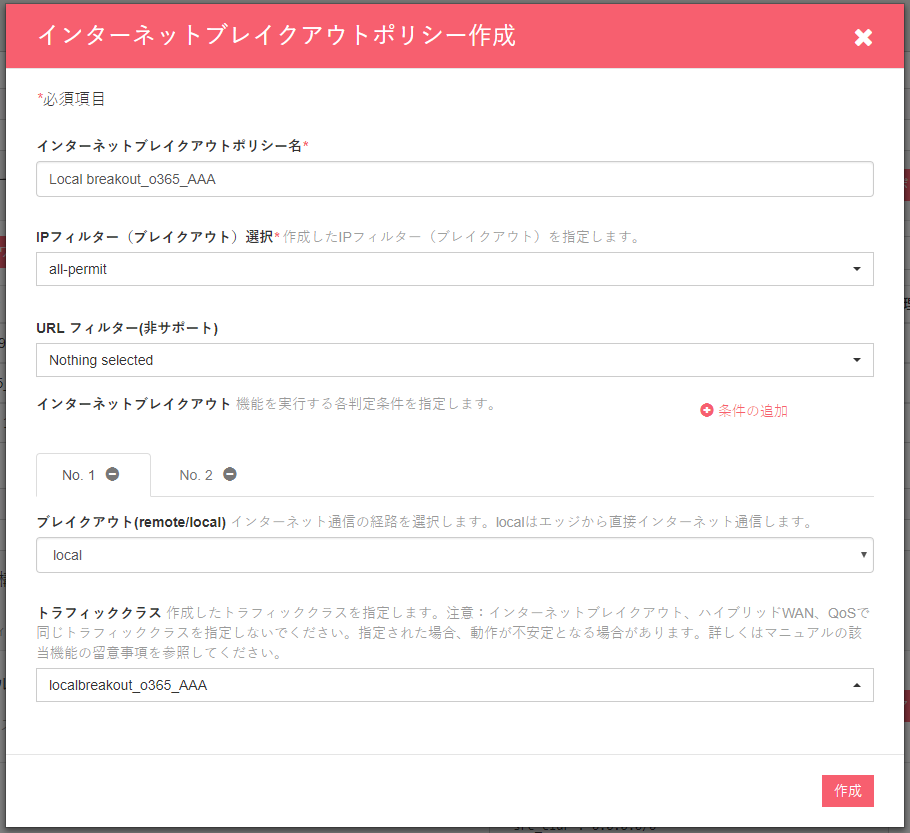Click the 条件の追加 link text
The image size is (910, 833).
(x=752, y=410)
